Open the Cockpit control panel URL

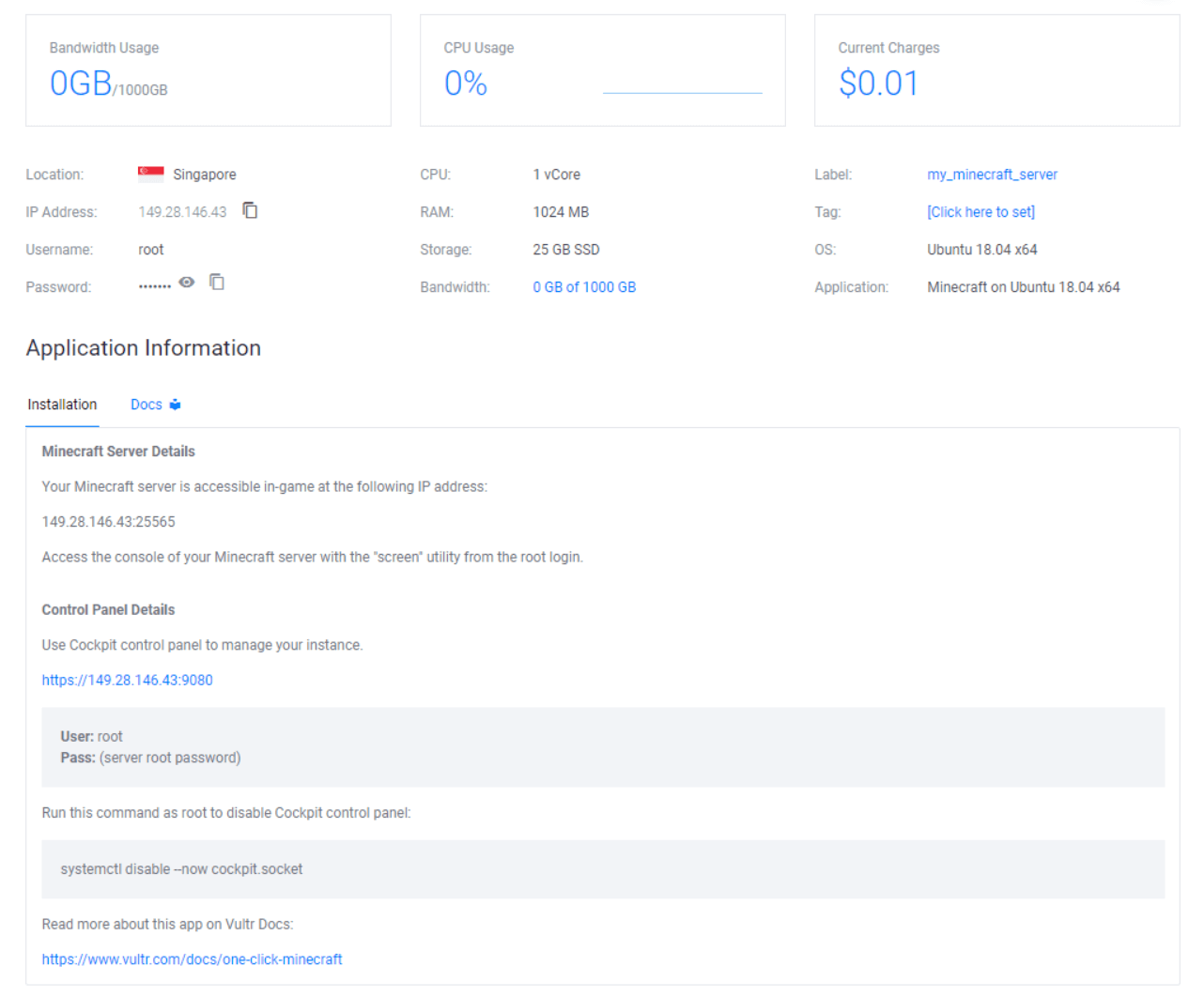(x=127, y=680)
